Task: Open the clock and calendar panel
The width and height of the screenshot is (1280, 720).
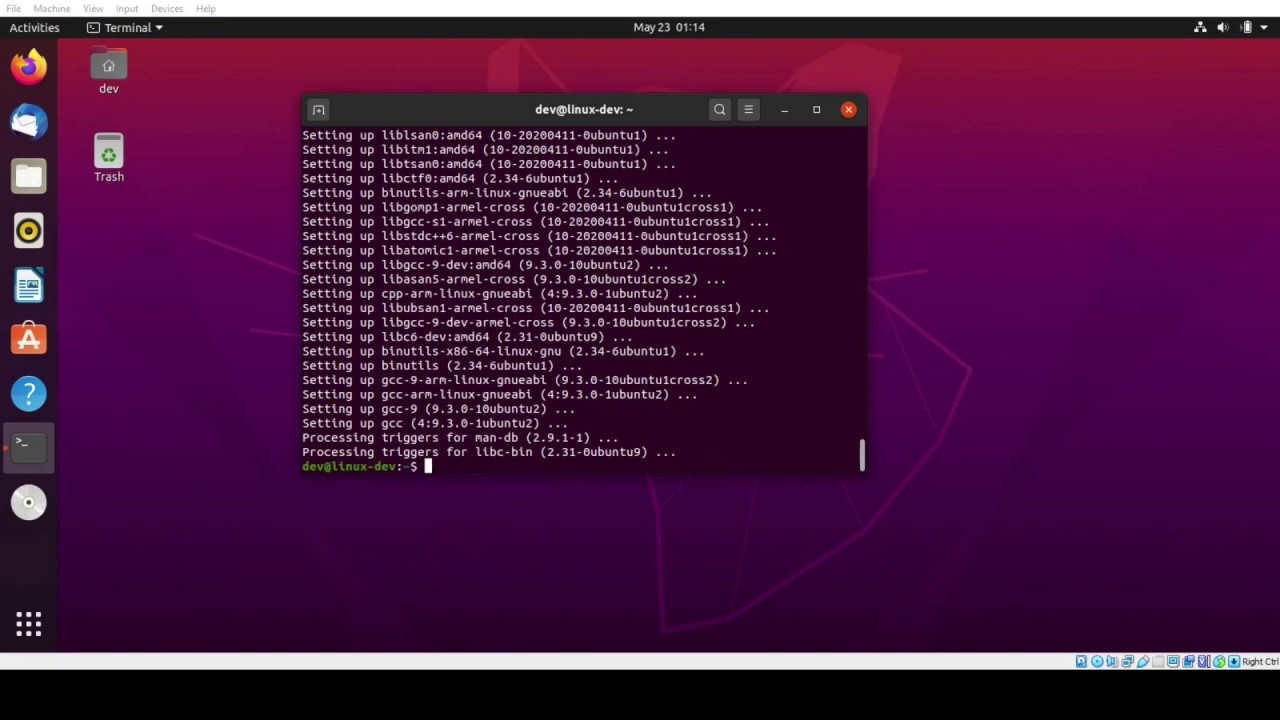Action: pos(669,27)
